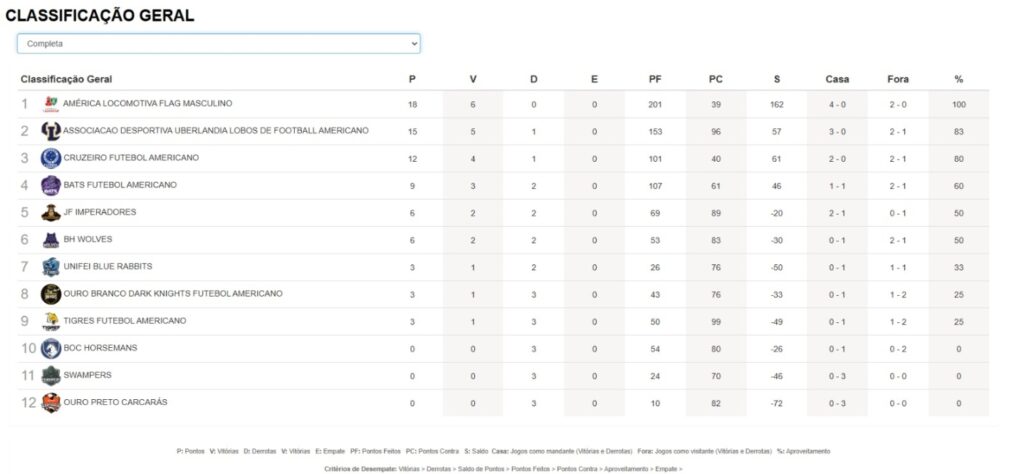Click the Bats Futebol Americano logo
The width and height of the screenshot is (1024, 474).
click(x=50, y=185)
